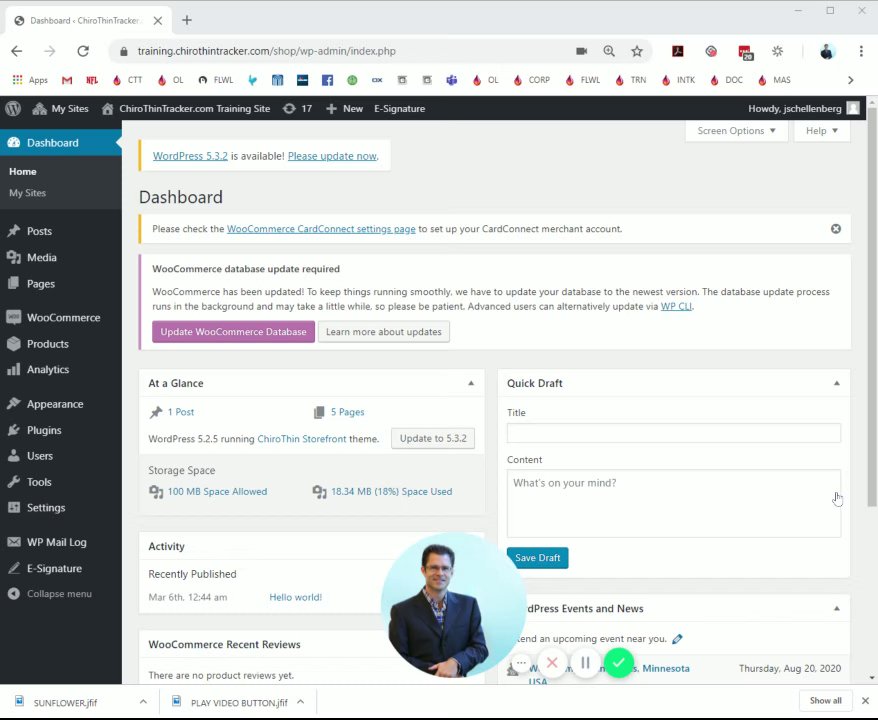Image resolution: width=878 pixels, height=720 pixels.
Task: Expand the Help dropdown
Action: 821,130
